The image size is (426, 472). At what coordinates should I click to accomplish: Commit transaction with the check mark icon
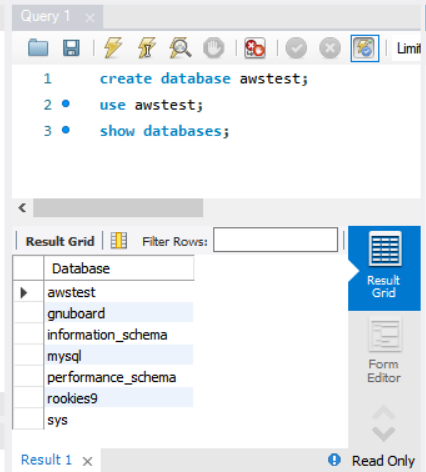click(296, 48)
